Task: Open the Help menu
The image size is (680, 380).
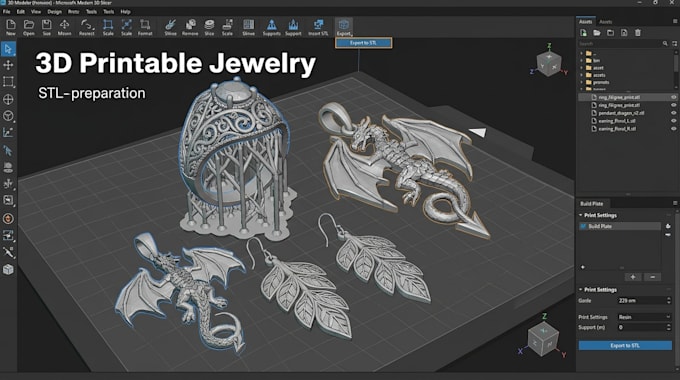Action: click(x=125, y=12)
